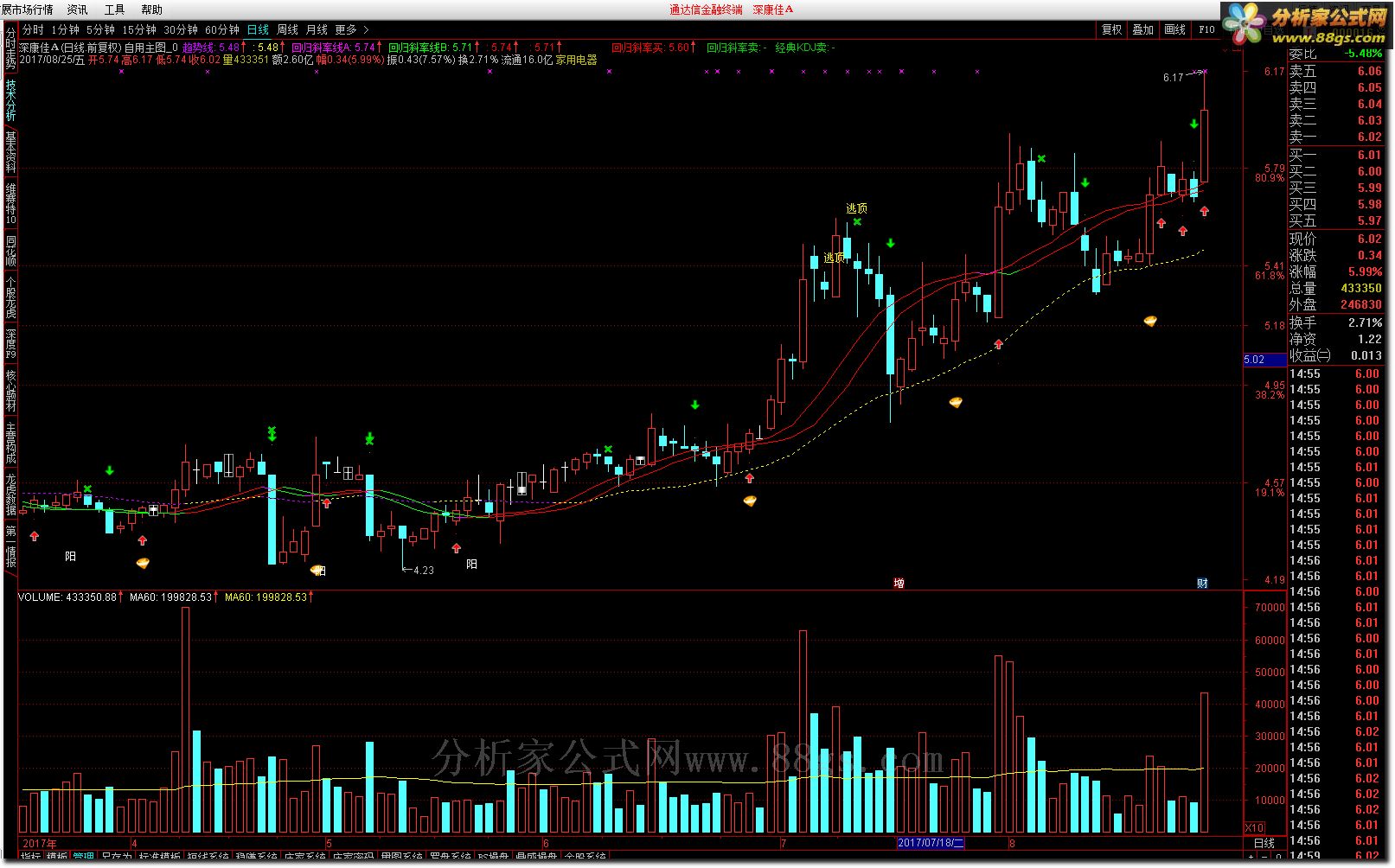
Task: Click the 叠加 overlay button
Action: [1143, 29]
